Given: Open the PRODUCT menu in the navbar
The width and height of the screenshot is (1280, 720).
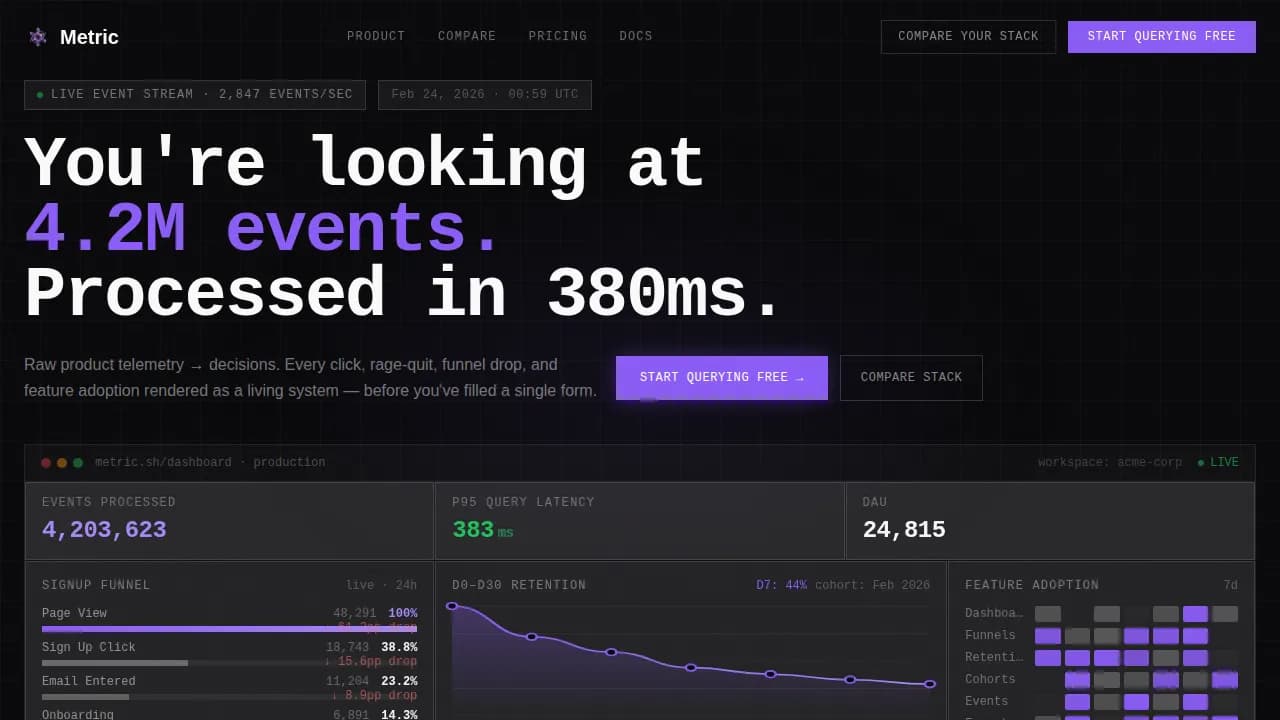Looking at the screenshot, I should coord(376,36).
